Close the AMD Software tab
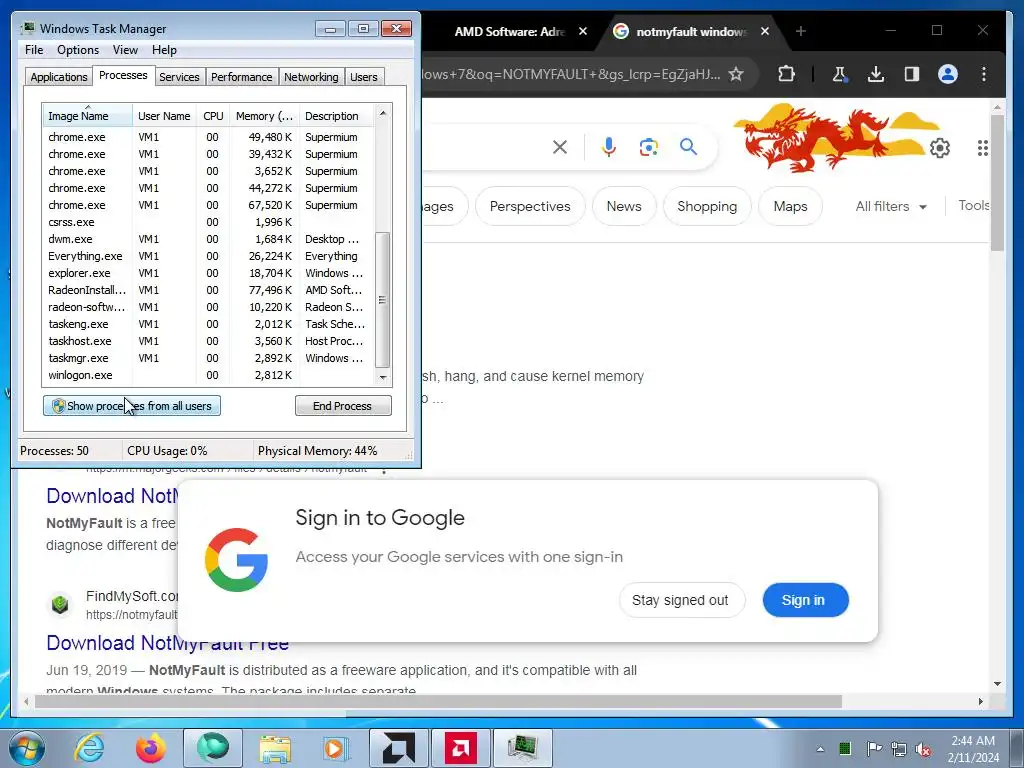The width and height of the screenshot is (1024, 768). tap(583, 31)
